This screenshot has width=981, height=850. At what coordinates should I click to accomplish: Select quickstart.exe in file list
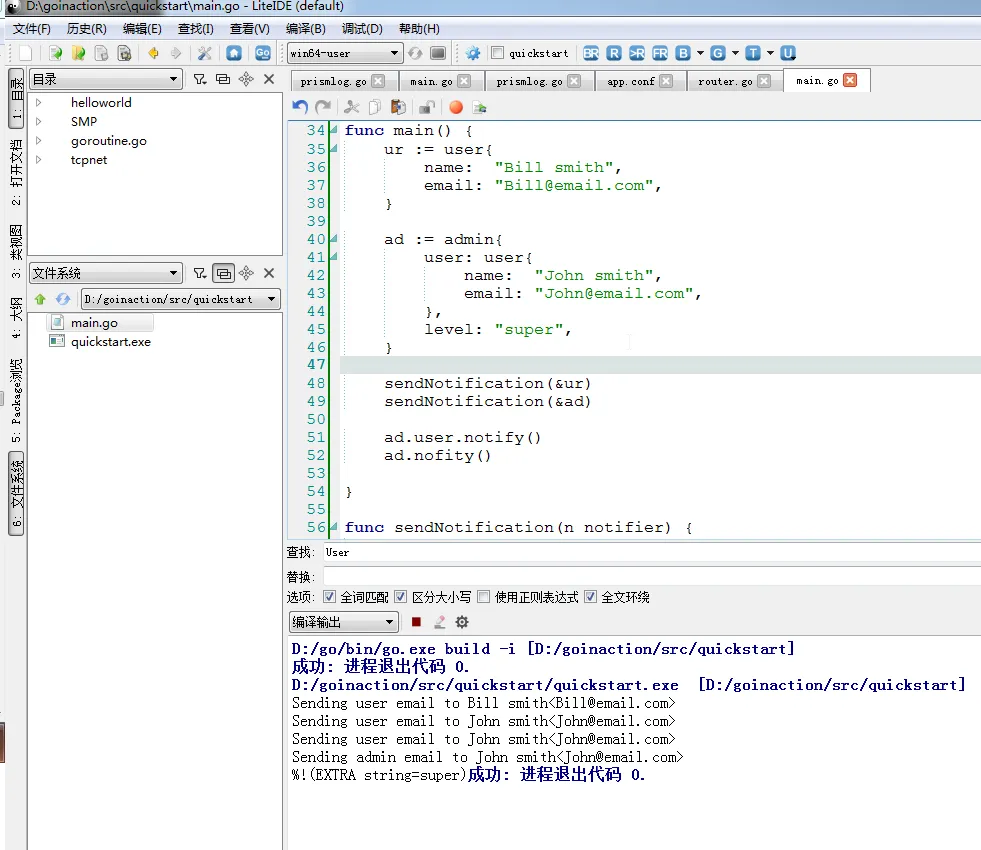click(111, 342)
